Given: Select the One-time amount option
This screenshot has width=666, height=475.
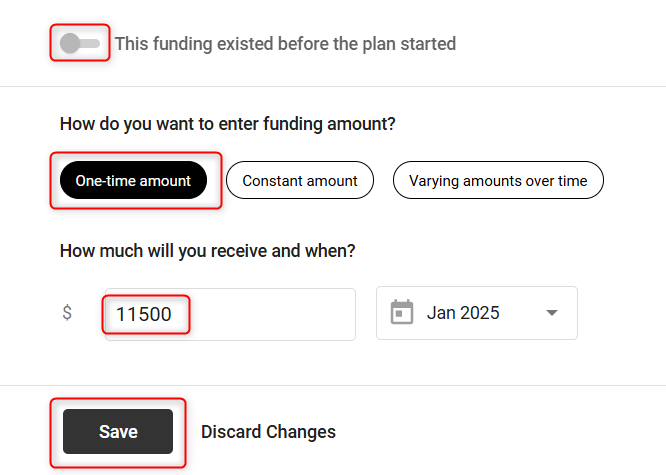Looking at the screenshot, I should 133,181.
